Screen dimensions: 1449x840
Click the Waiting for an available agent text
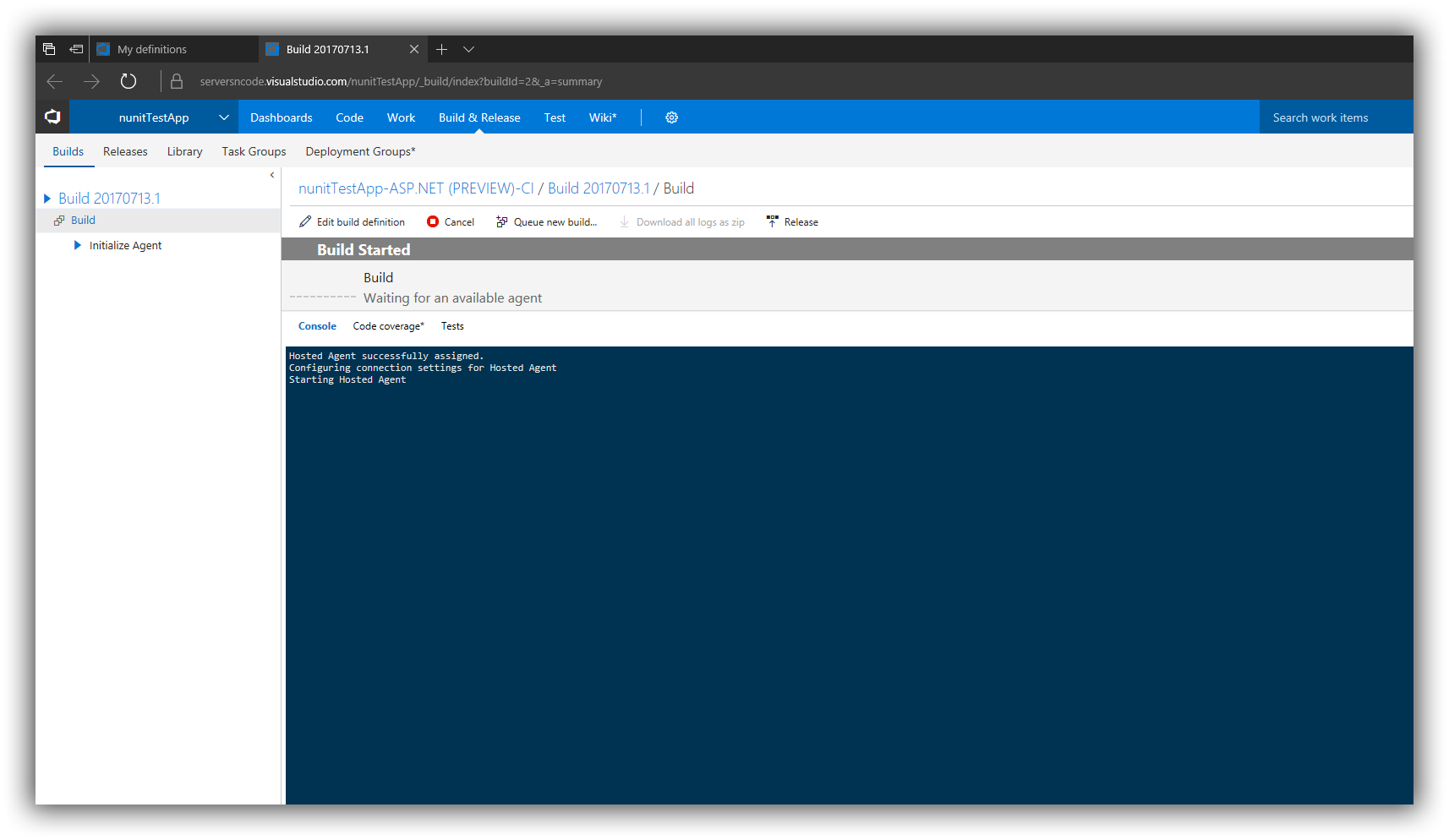(452, 298)
